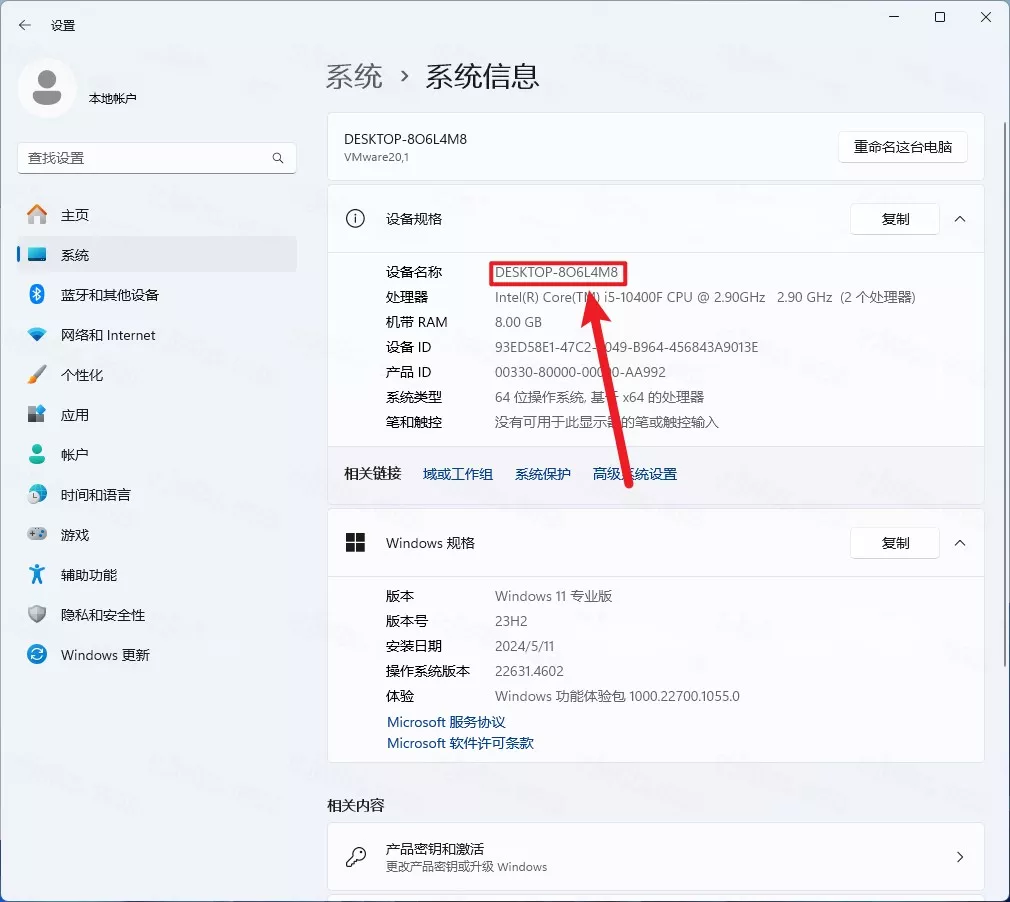Open the 高级系统设置 link
Screen dimensions: 1010x902
point(634,474)
